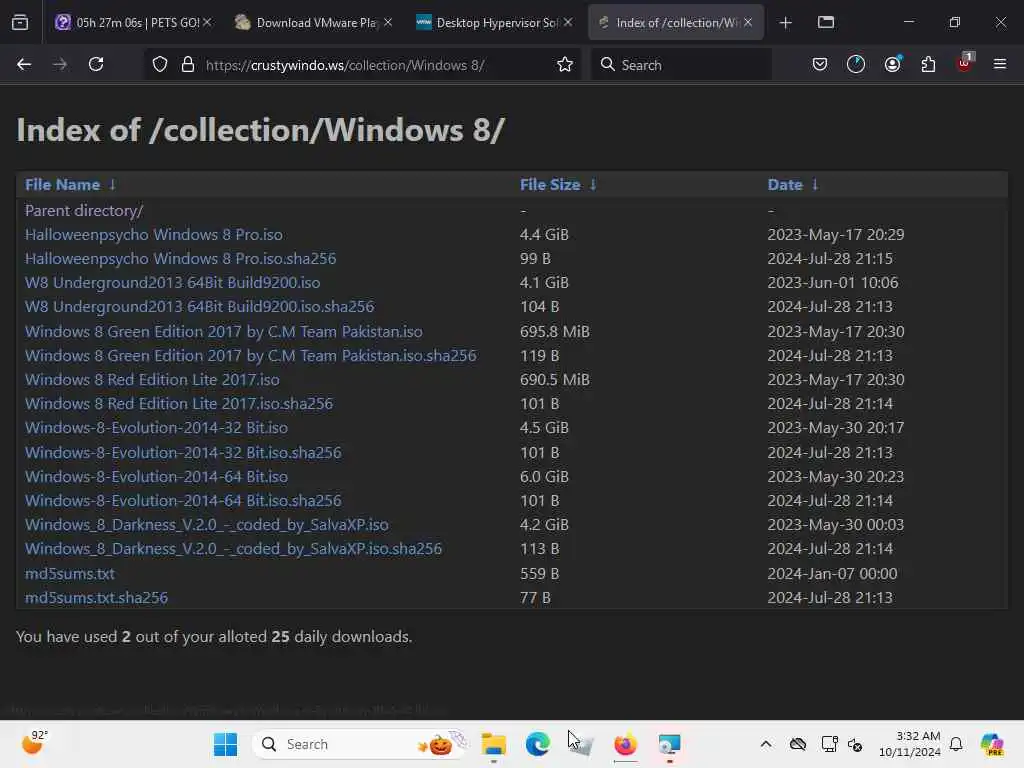Screen dimensions: 1024x768
Task: Open the md5sums.txt file
Action: pyautogui.click(x=70, y=574)
